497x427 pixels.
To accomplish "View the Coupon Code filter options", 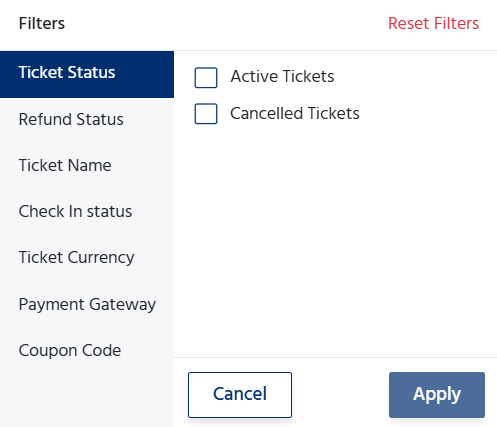I will tap(87, 350).
